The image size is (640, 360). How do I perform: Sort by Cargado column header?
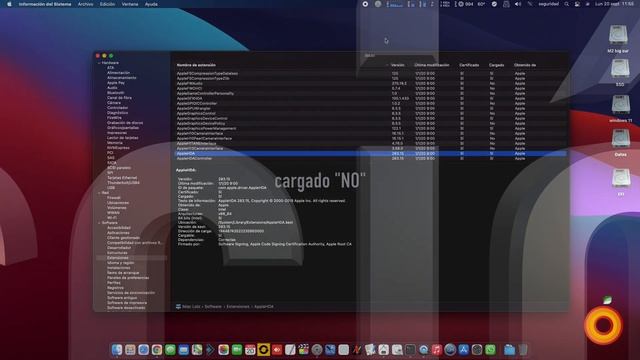(496, 65)
